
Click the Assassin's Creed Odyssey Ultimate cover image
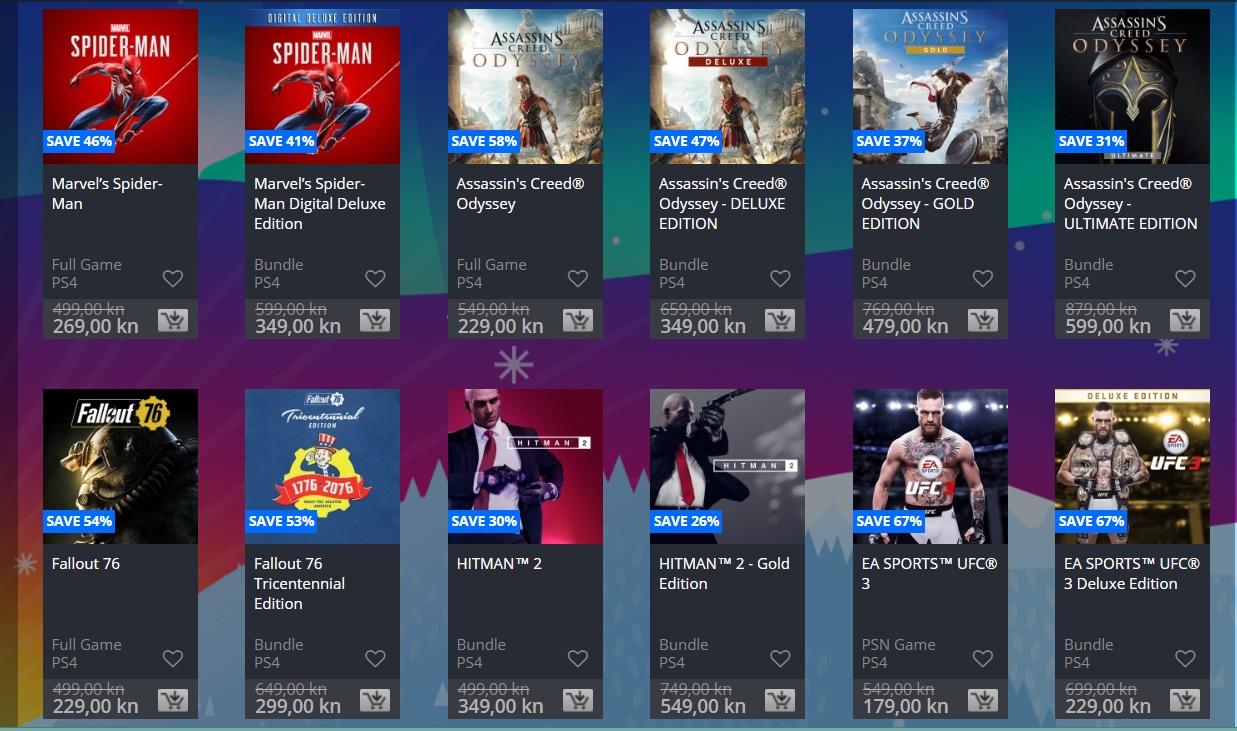pos(1132,87)
